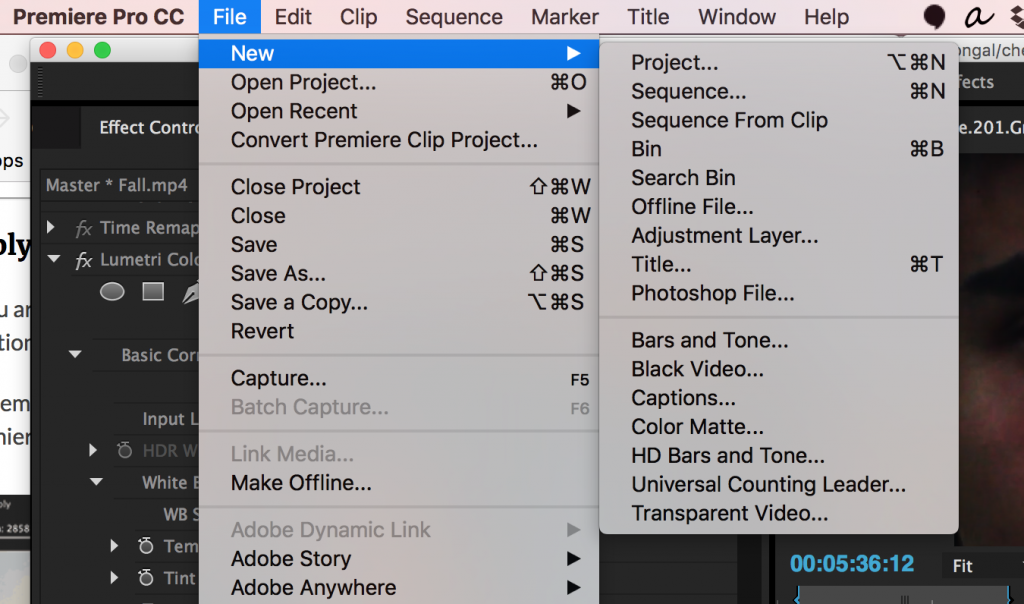
Task: Choose Sequence From Clip
Action: click(x=778, y=120)
